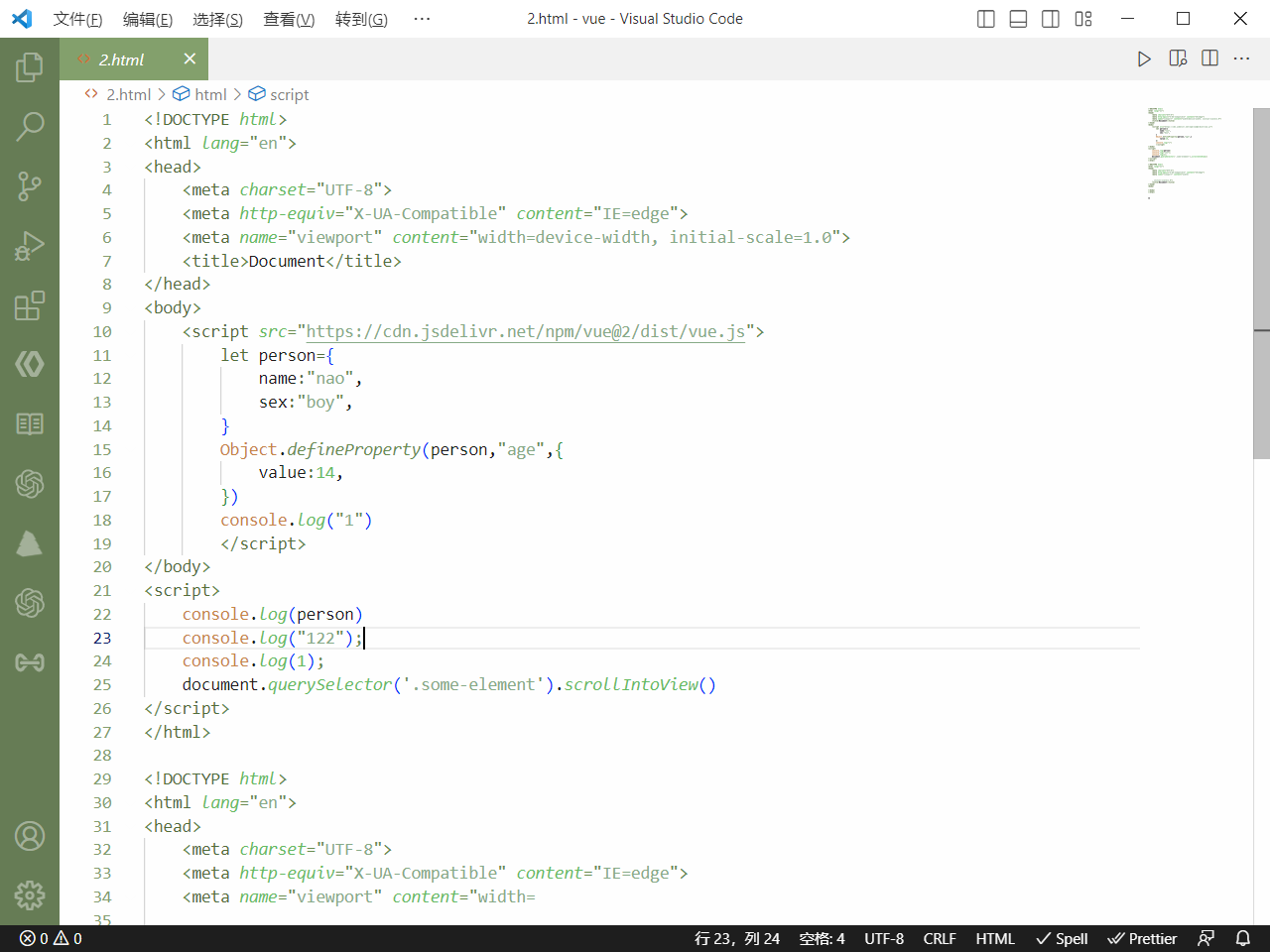1270x952 pixels.
Task: Open the 文件(F) menu
Action: pos(77,19)
